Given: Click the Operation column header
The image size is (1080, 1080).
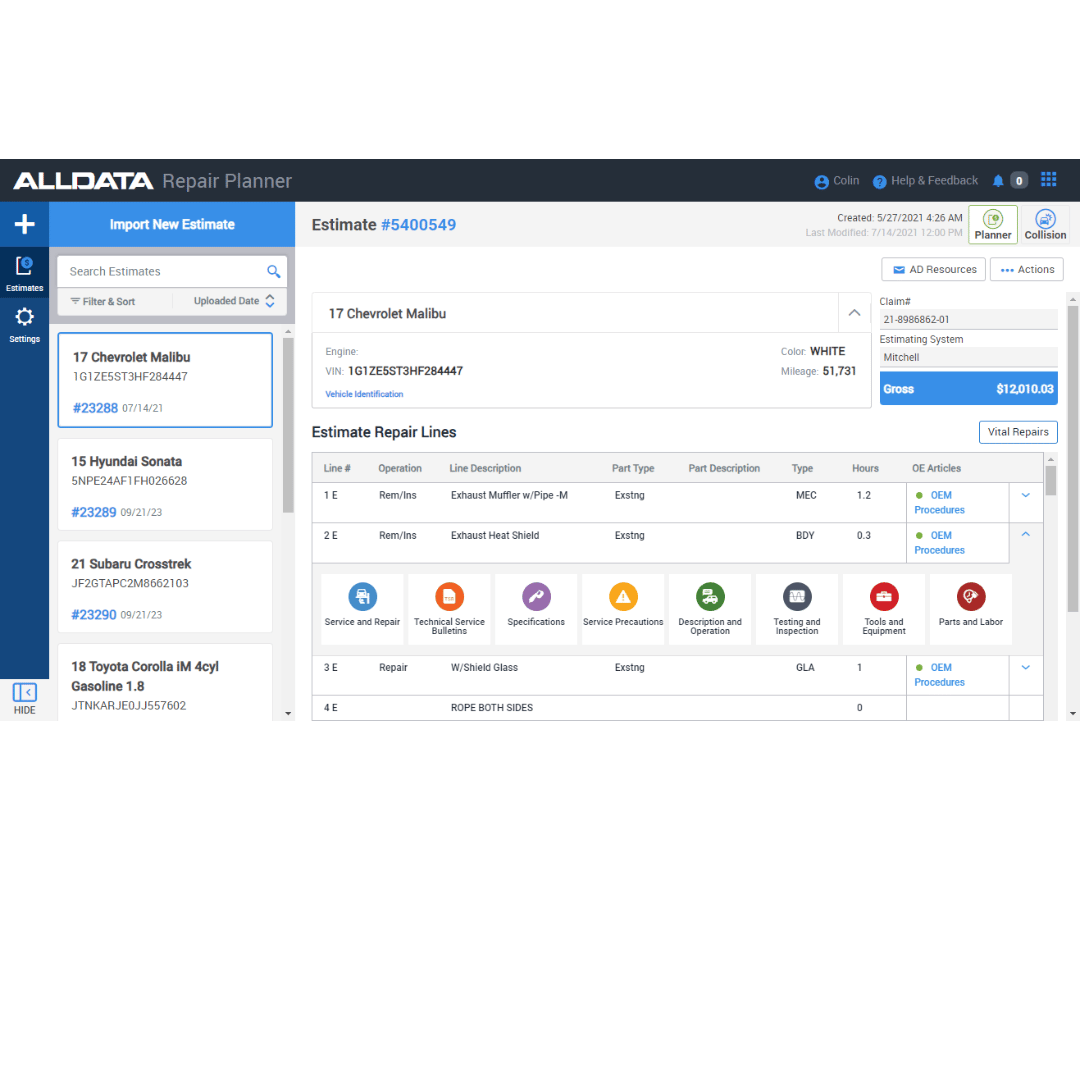Looking at the screenshot, I should tap(399, 468).
